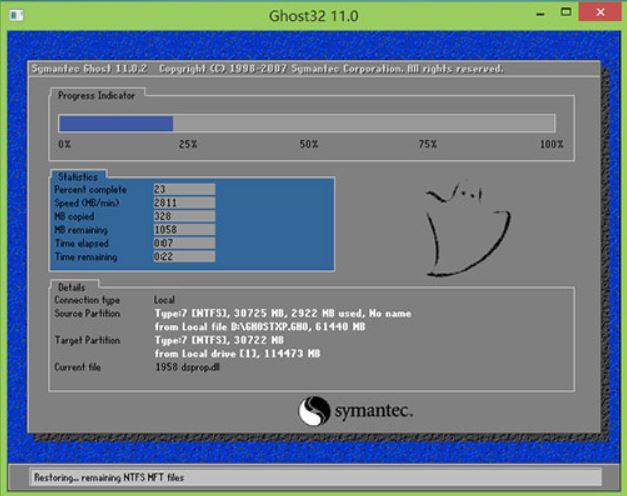Click the MB remaining value field
Viewport: 627px width, 496px height.
[183, 229]
